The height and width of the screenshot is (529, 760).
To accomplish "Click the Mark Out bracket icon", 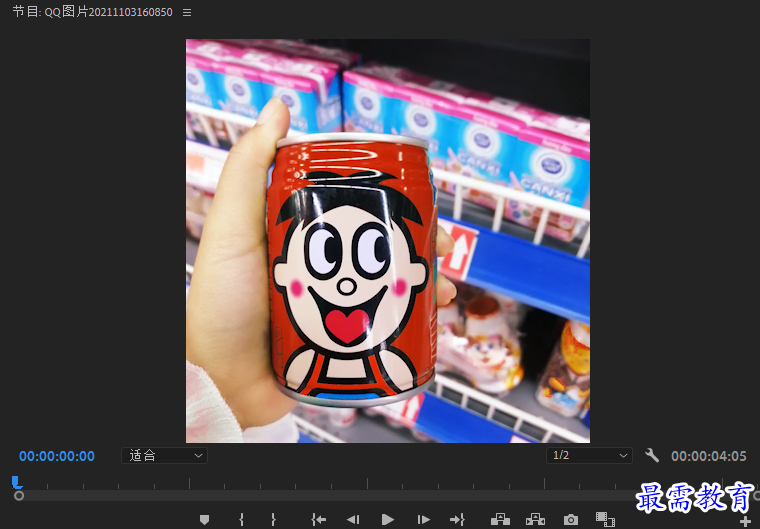I will coord(273,520).
